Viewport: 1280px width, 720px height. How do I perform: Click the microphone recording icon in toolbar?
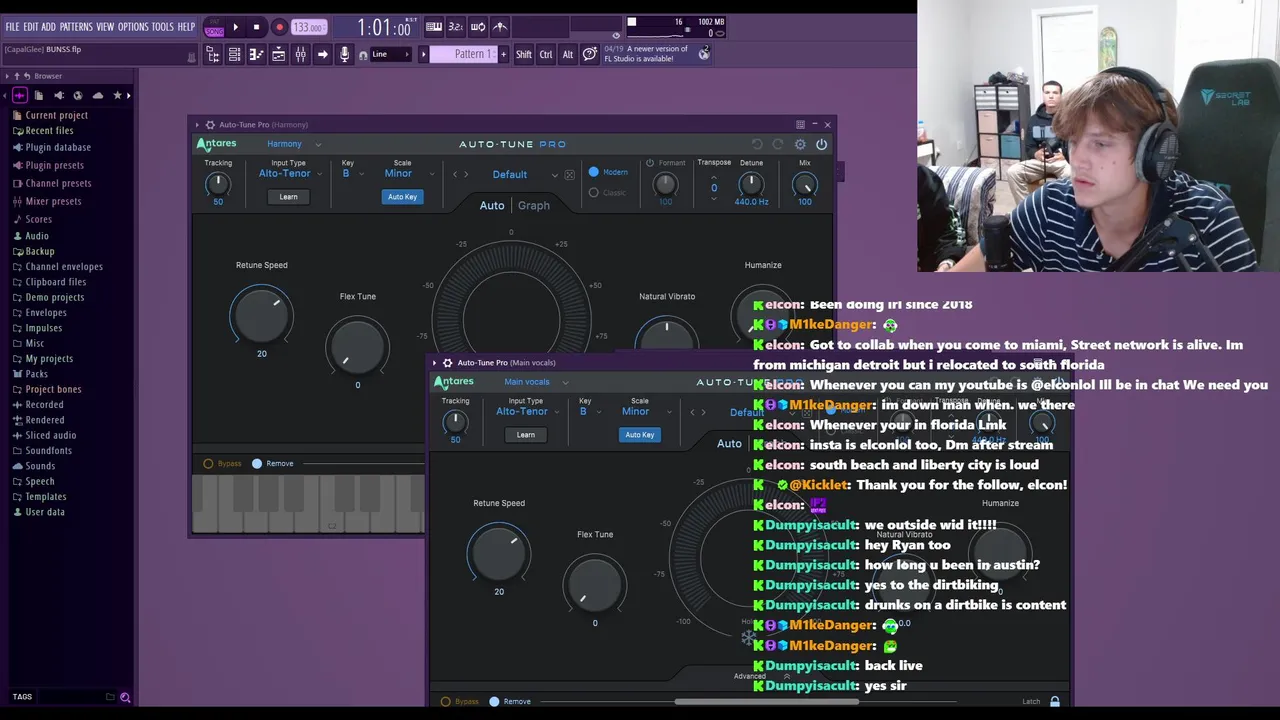pos(344,54)
